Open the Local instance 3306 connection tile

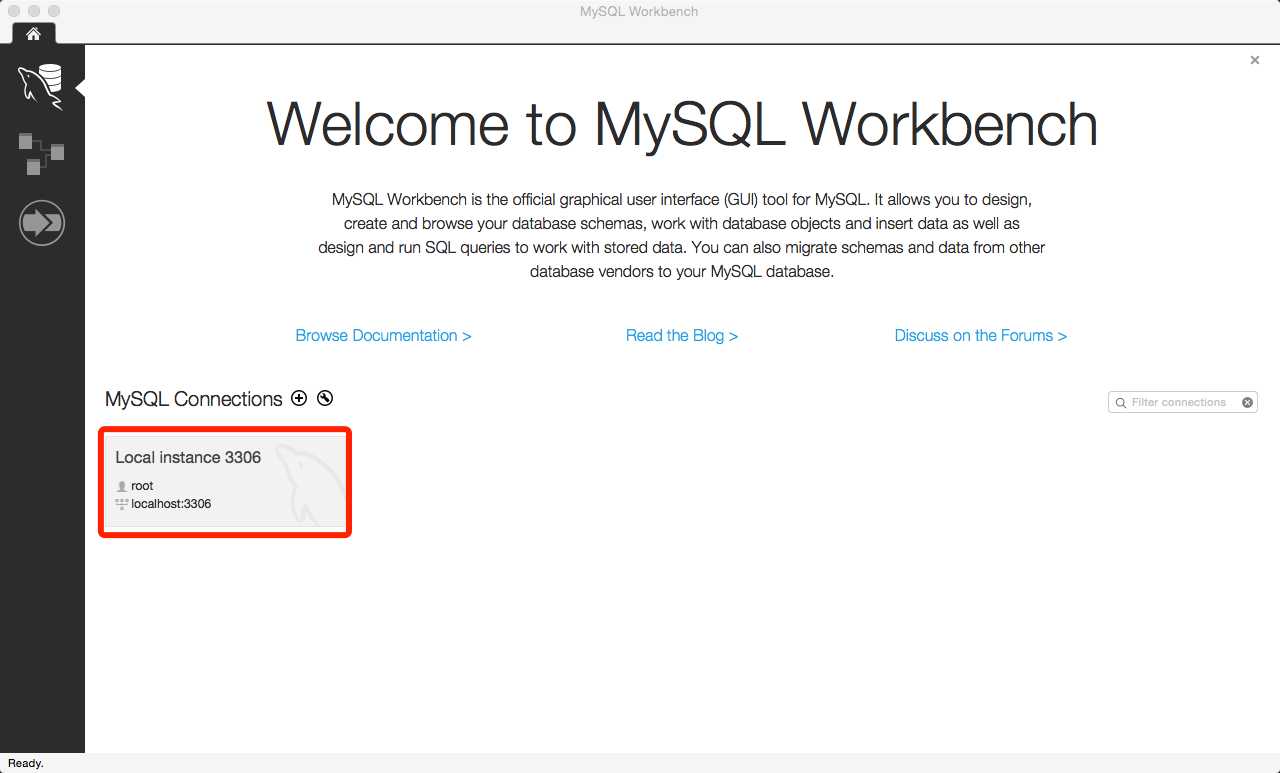pyautogui.click(x=225, y=482)
